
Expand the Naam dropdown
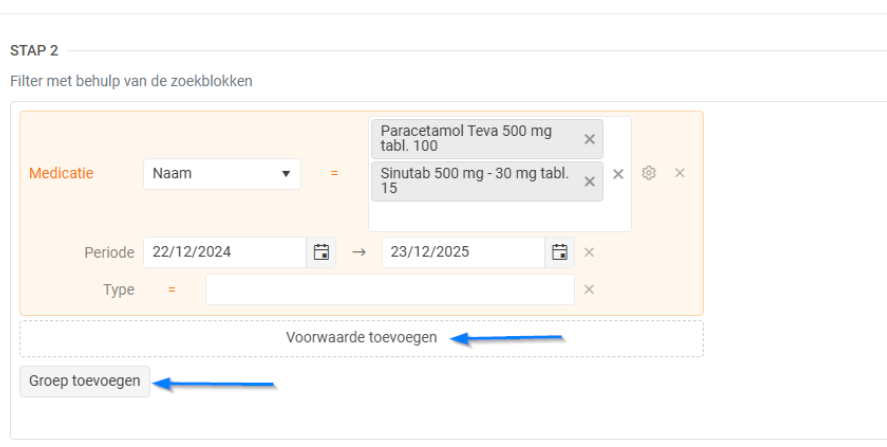[221, 174]
